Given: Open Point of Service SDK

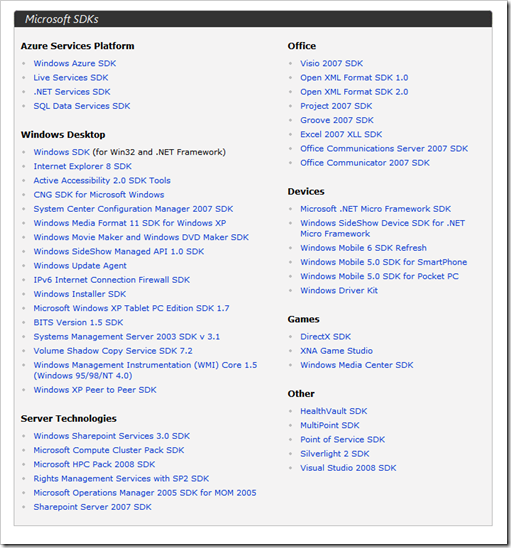Looking at the screenshot, I should point(343,439).
